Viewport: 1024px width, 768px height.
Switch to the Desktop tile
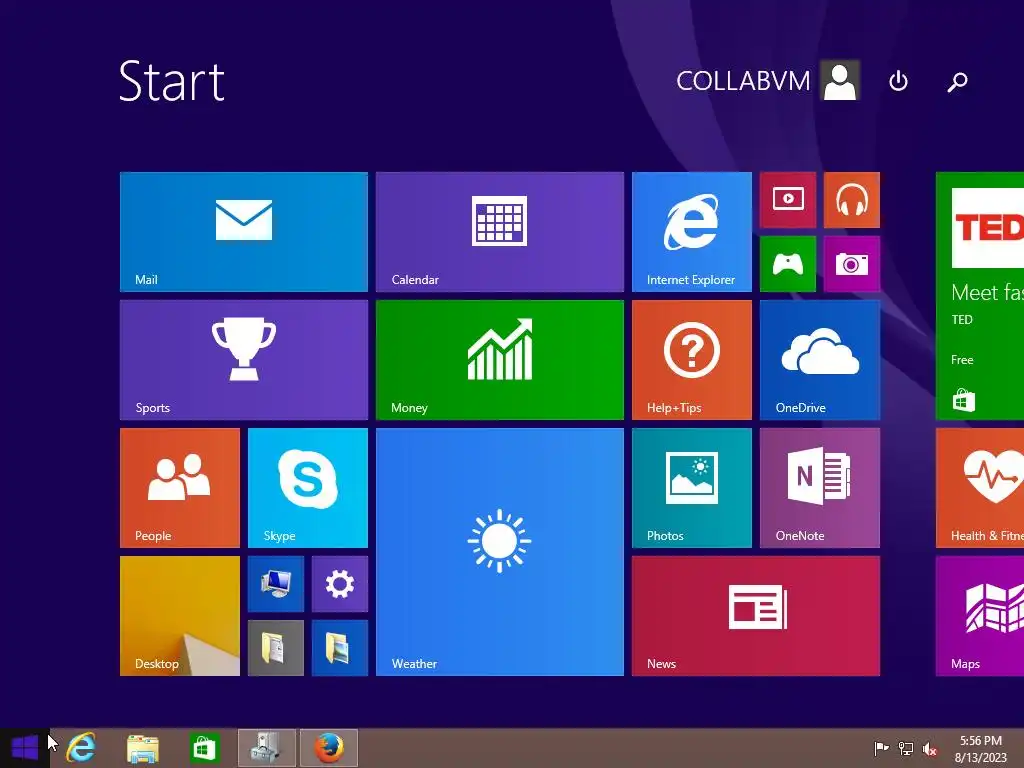click(x=180, y=616)
